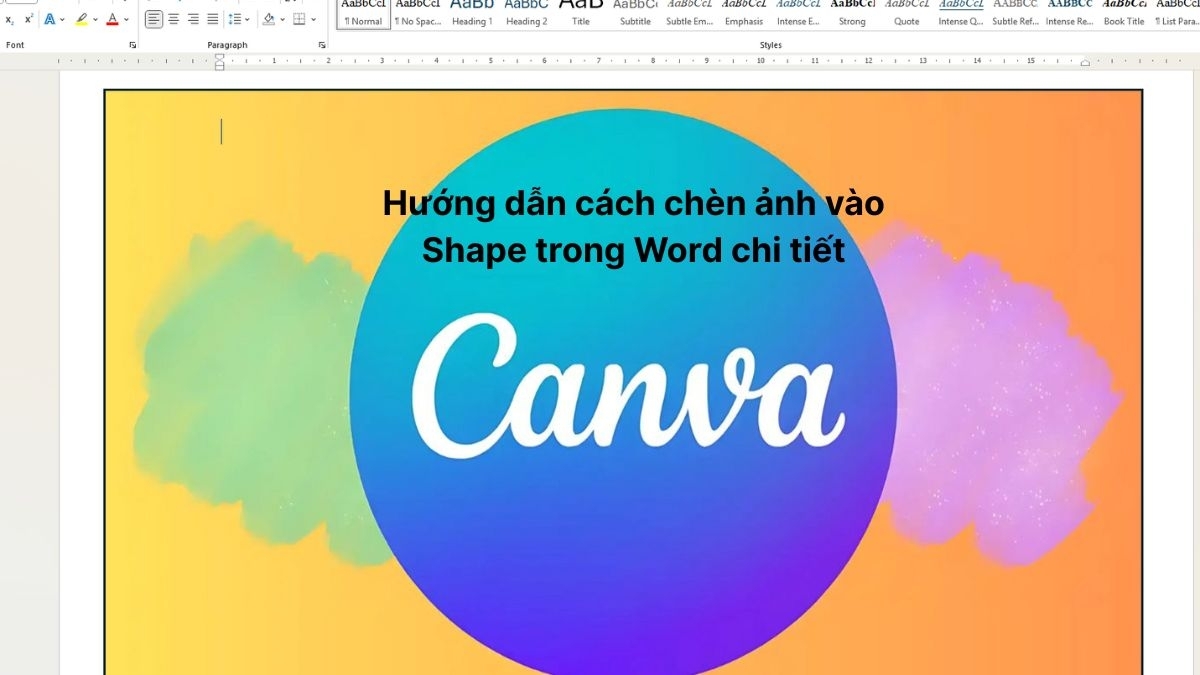Apply the red font color

(x=113, y=19)
